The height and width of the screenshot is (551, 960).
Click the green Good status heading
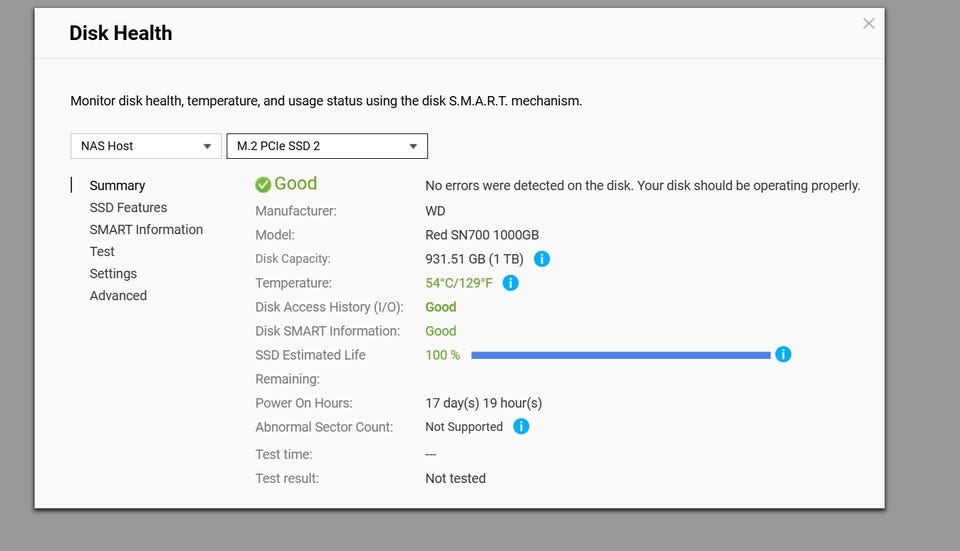[296, 183]
